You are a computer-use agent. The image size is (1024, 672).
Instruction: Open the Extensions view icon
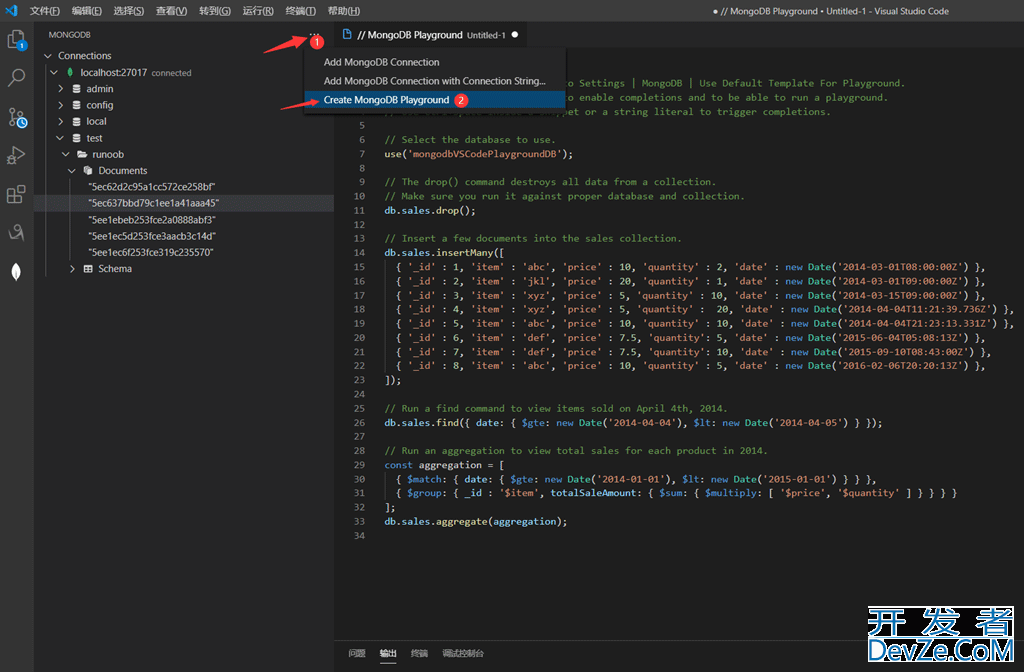point(16,194)
